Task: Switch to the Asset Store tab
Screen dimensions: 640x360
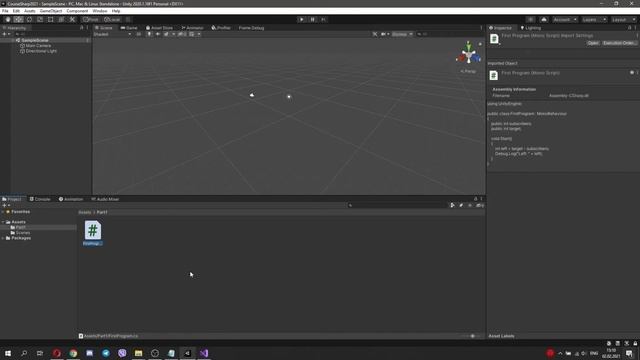Action: [159, 28]
